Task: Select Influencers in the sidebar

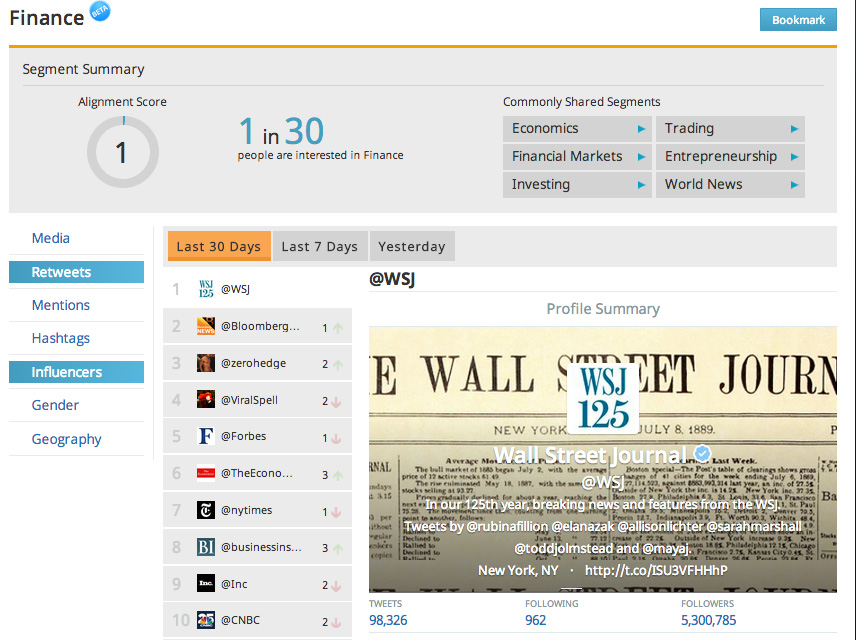Action: click(76, 372)
